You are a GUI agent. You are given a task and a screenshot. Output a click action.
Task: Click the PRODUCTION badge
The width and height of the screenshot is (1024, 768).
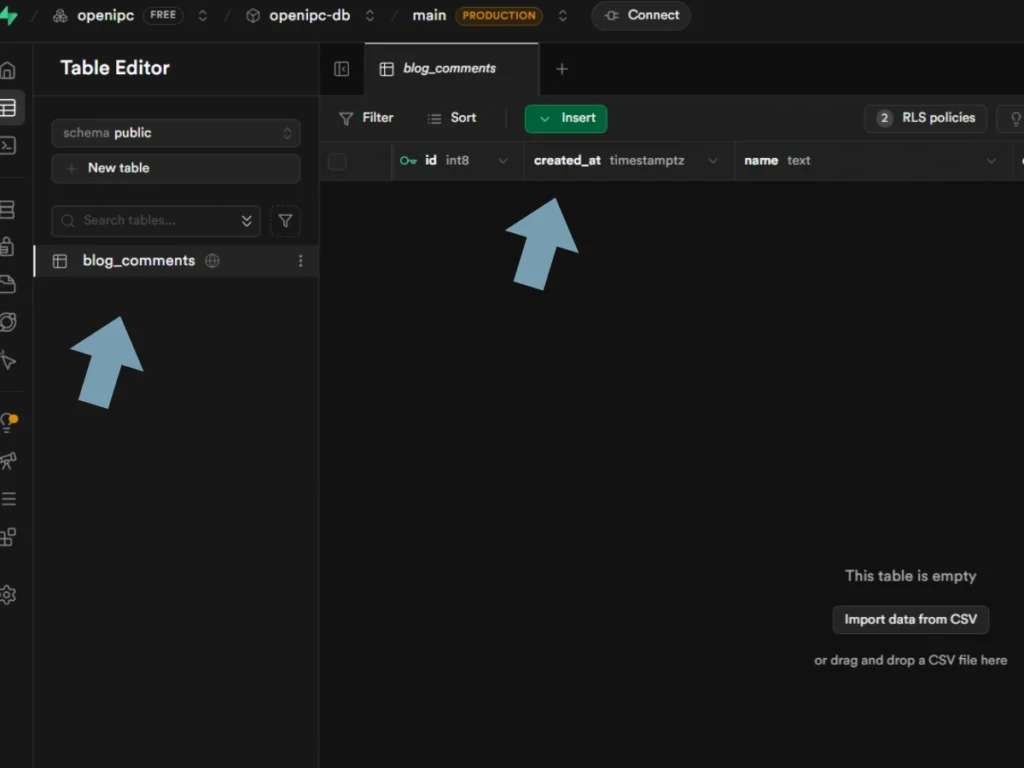click(x=499, y=16)
